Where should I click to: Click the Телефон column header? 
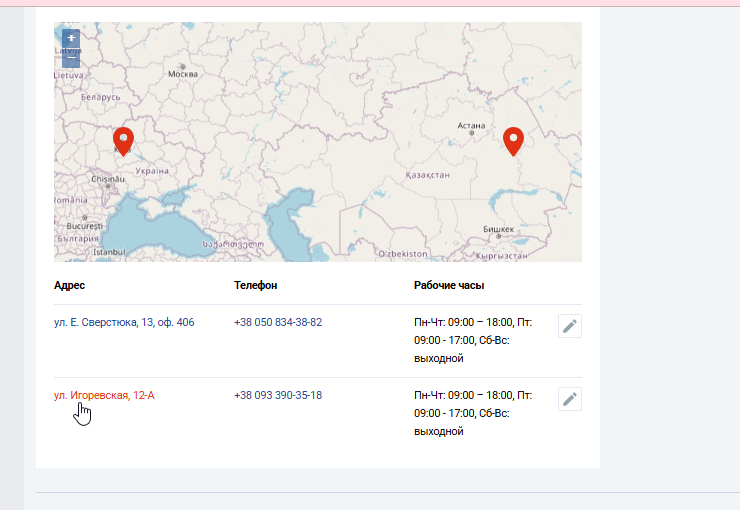[x=255, y=285]
